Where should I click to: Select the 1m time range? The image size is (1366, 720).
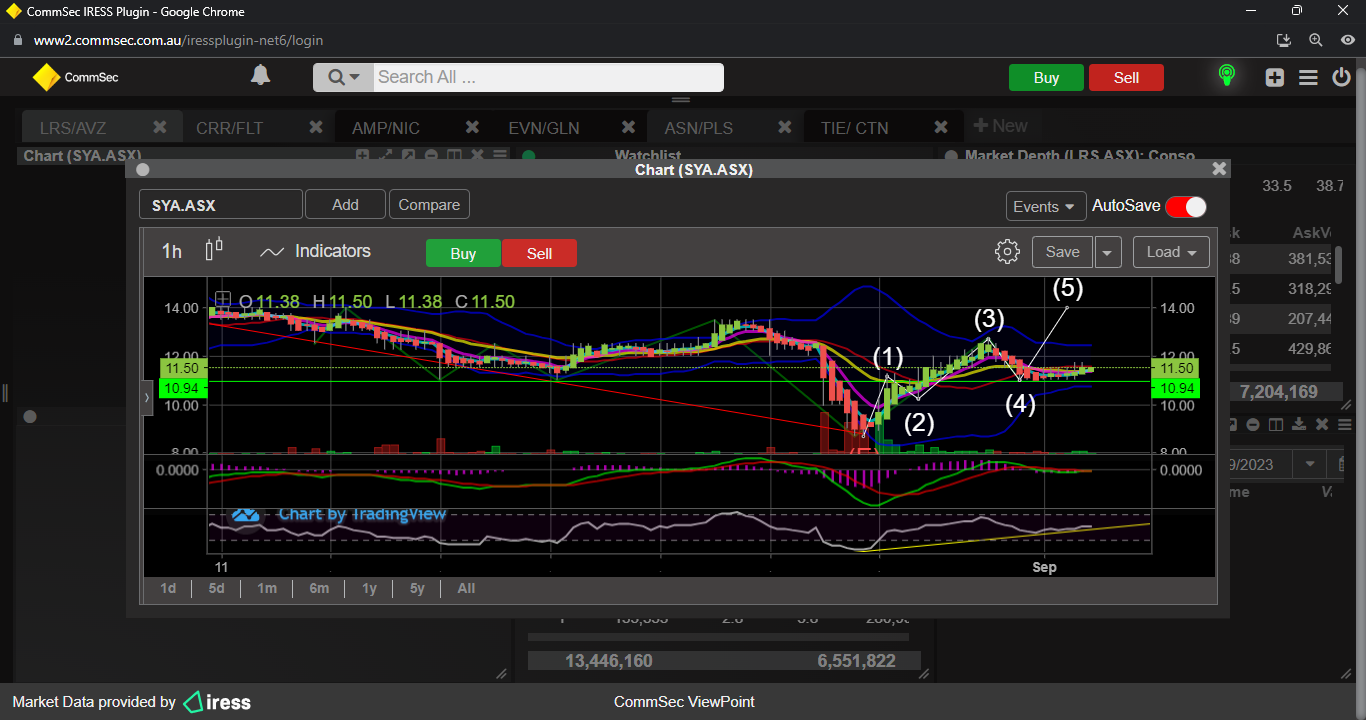pos(266,588)
